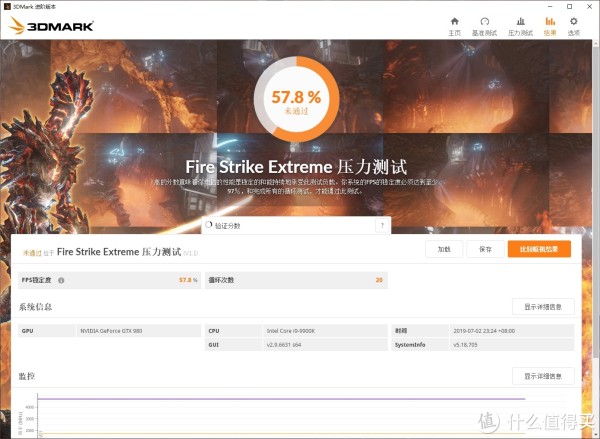Close the 3DMark window
This screenshot has height=439, width=600.
click(589, 7)
